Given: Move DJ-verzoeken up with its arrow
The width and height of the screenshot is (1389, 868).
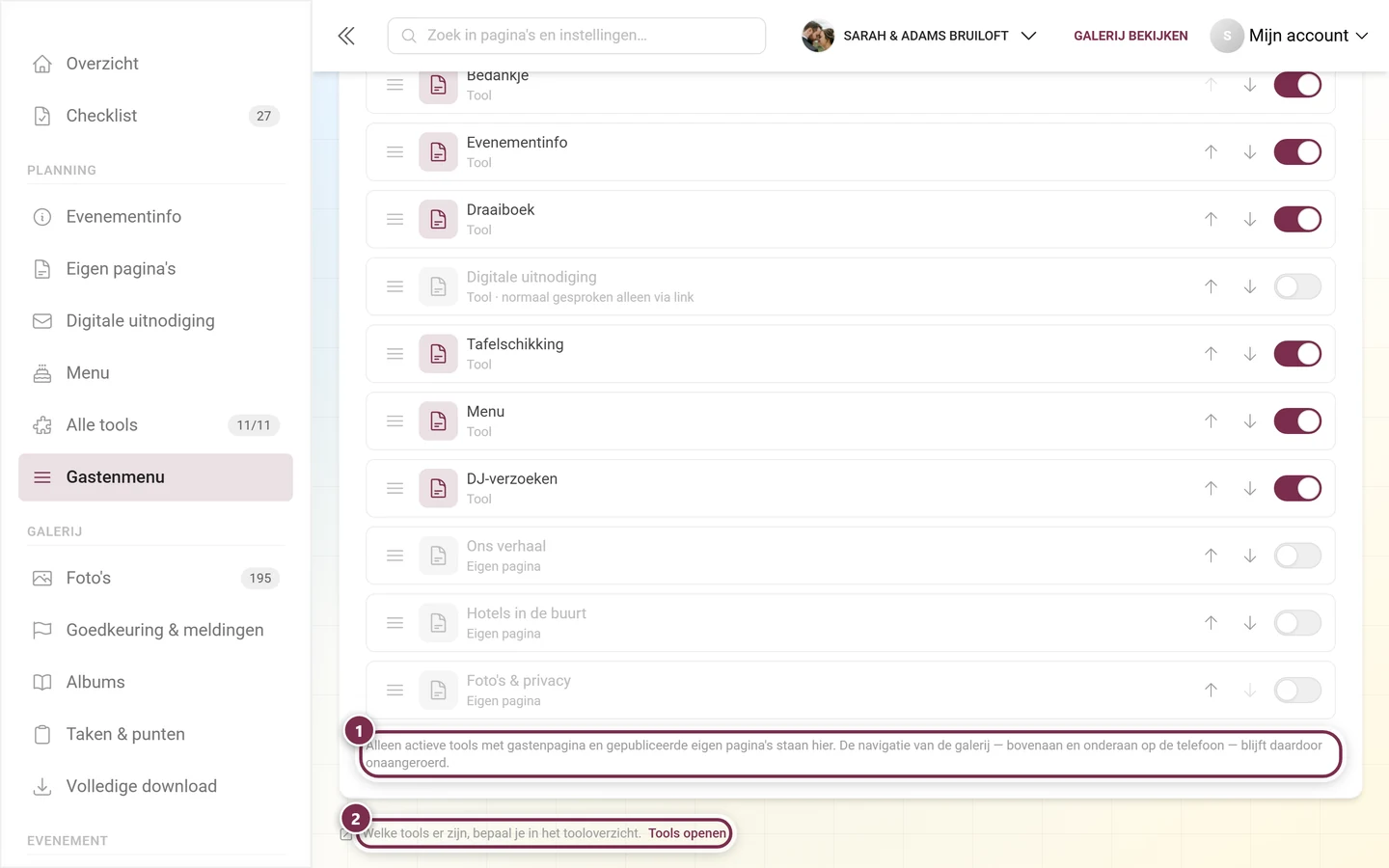Looking at the screenshot, I should [1211, 489].
